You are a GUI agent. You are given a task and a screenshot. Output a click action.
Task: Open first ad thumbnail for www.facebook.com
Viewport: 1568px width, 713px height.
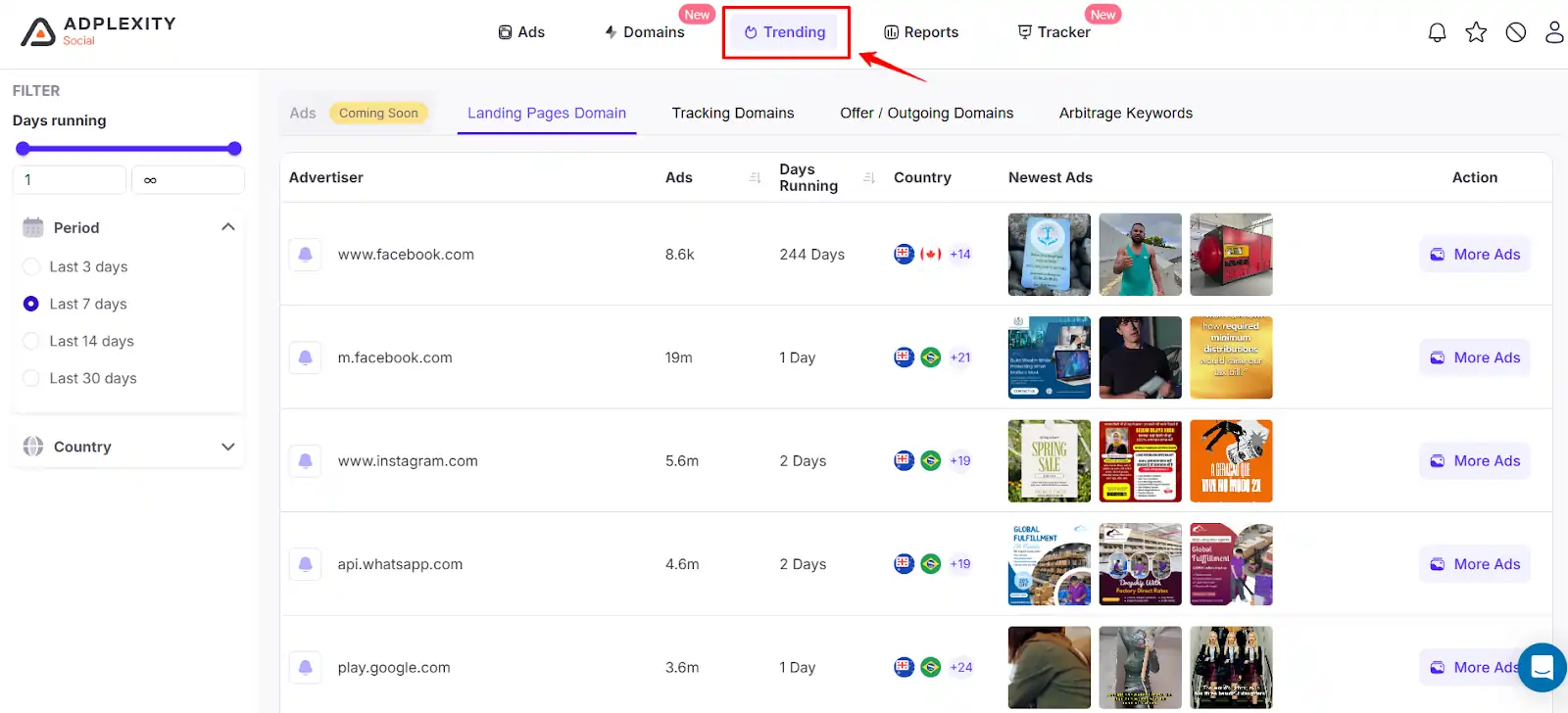(1050, 255)
